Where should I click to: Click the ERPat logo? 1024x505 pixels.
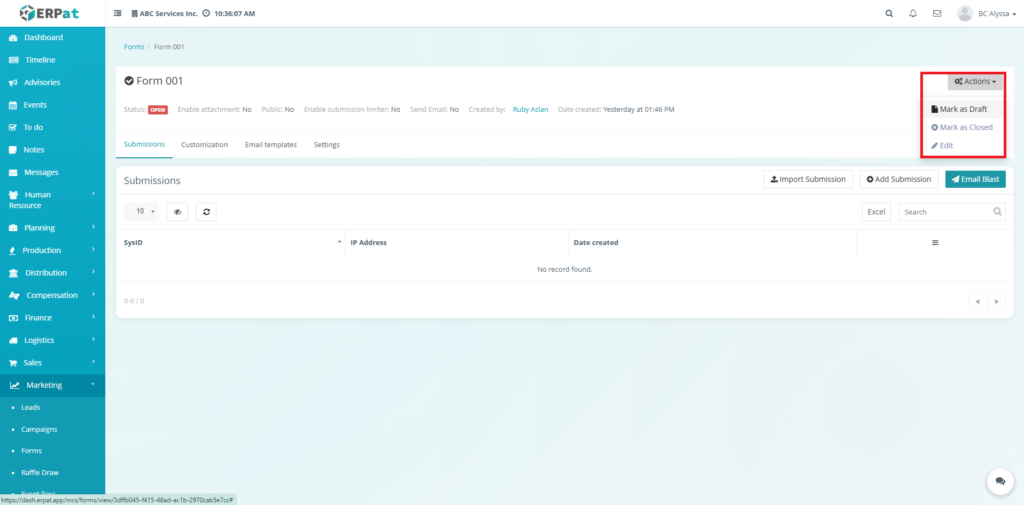pos(52,13)
